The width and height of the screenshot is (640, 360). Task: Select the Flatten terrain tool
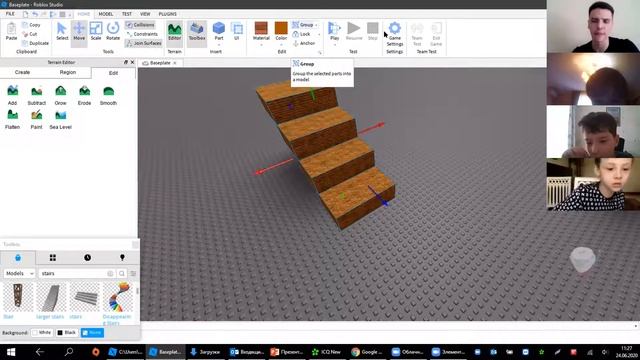[12, 119]
